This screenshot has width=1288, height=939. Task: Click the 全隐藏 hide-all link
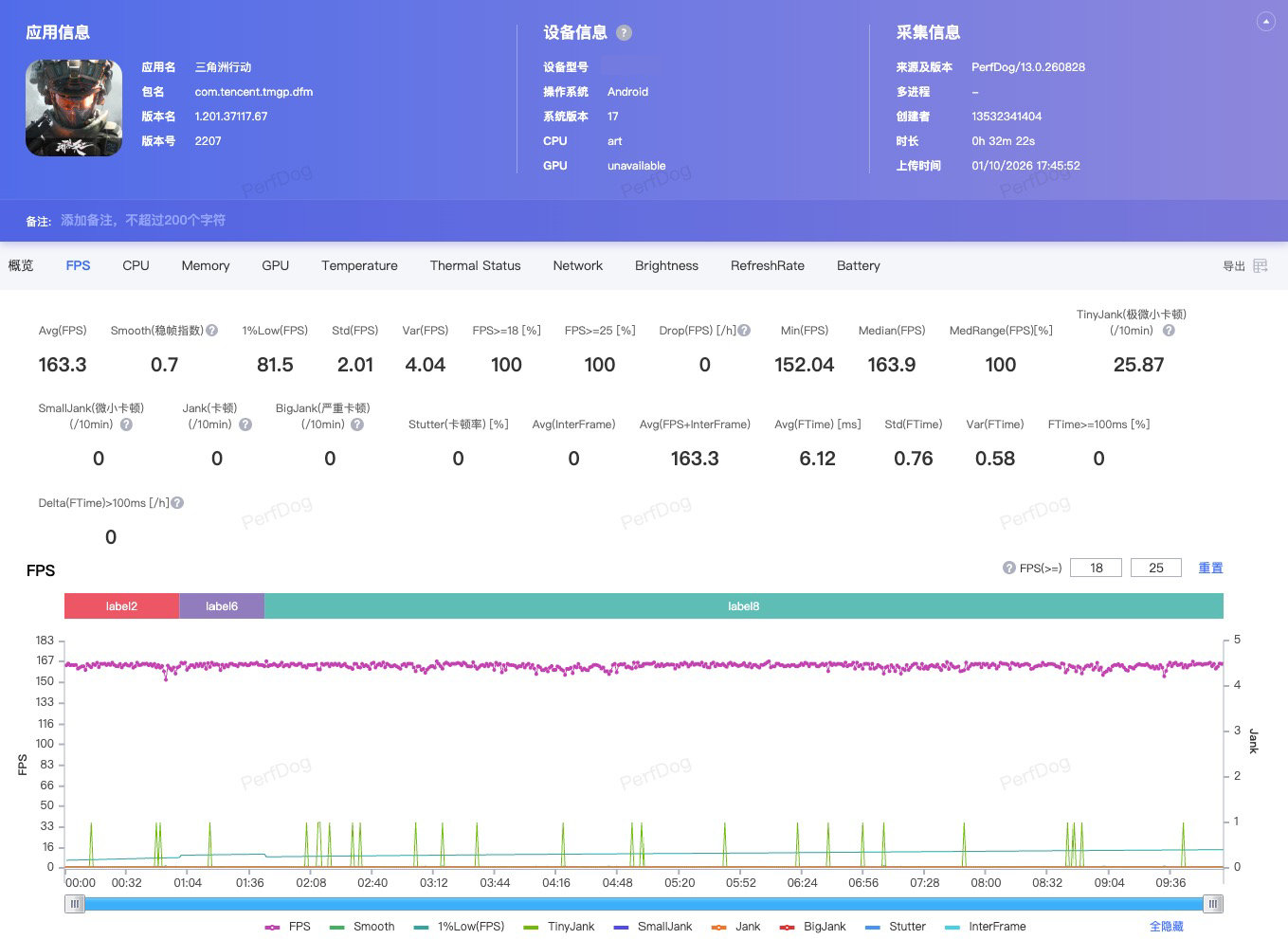(1167, 927)
